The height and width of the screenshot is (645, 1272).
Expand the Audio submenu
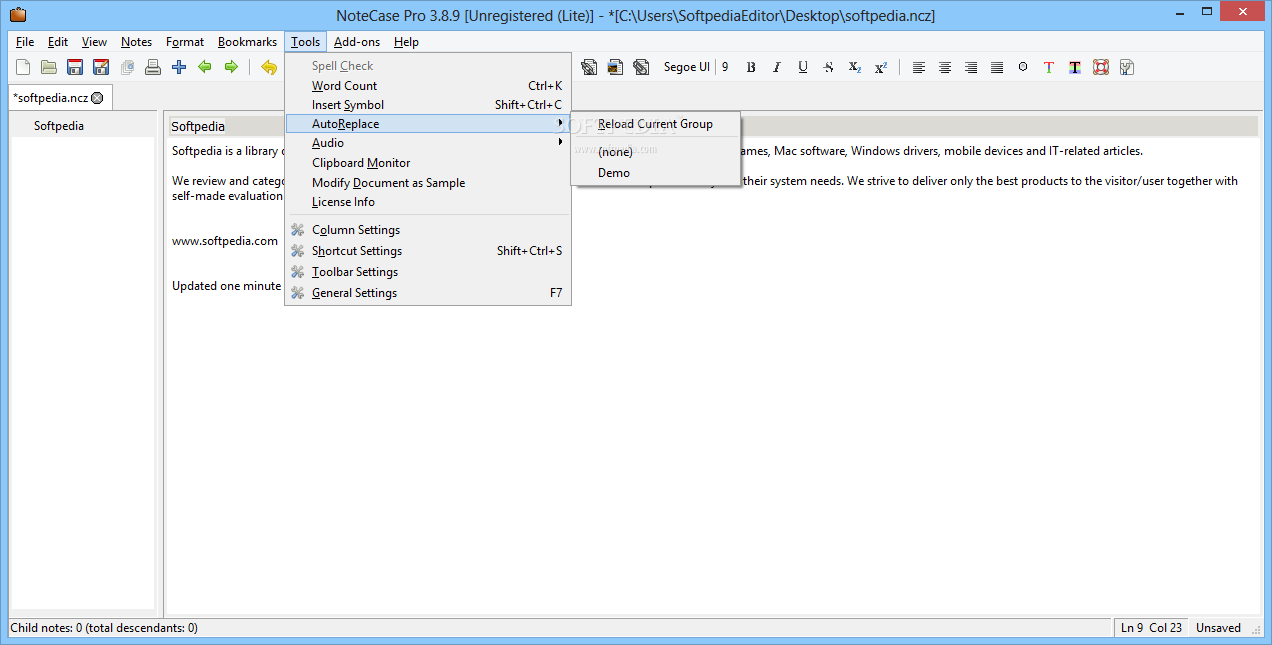click(428, 143)
